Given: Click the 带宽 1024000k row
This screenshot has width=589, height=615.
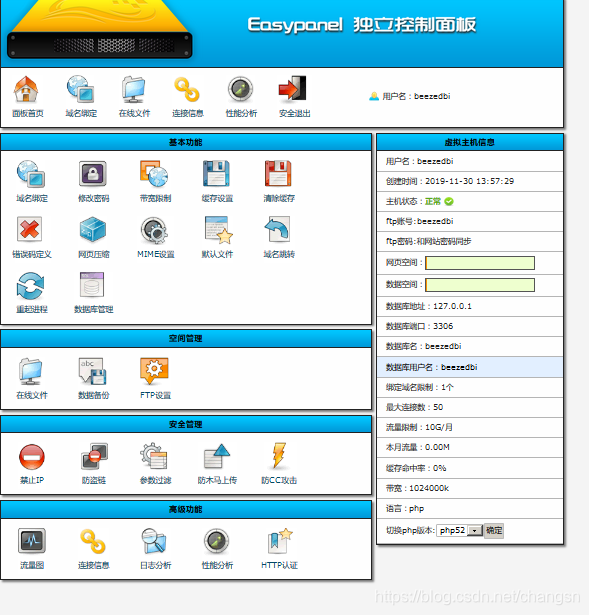Looking at the screenshot, I should 470,488.
